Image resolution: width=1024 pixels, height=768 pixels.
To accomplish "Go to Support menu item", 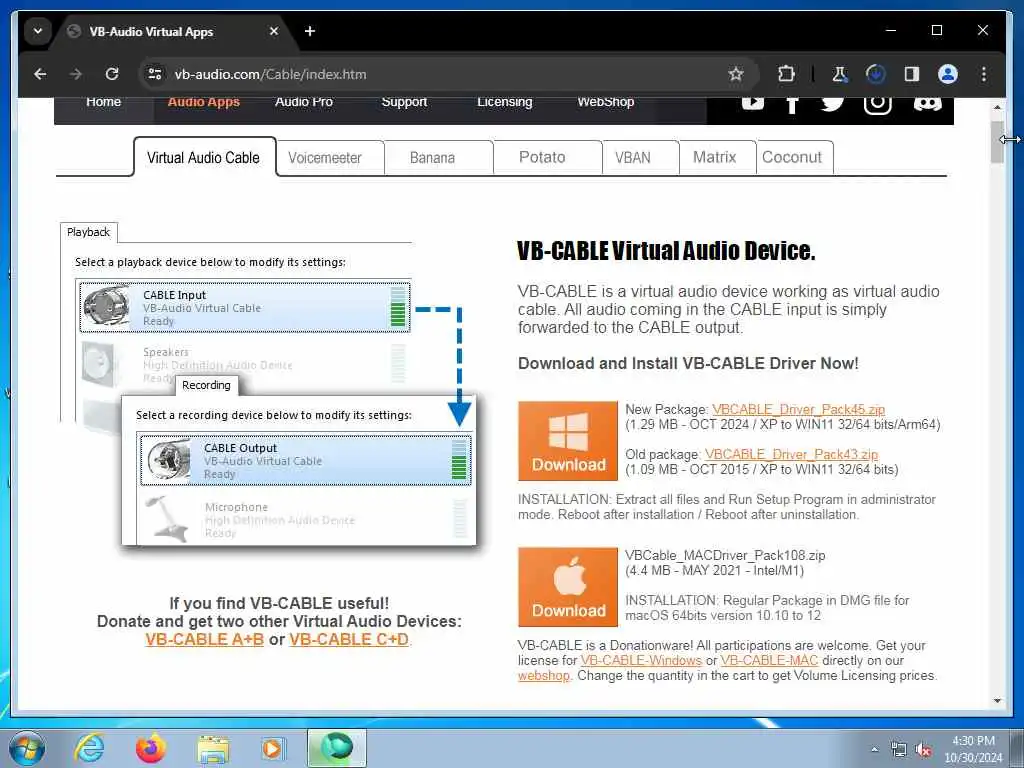I will coord(404,102).
